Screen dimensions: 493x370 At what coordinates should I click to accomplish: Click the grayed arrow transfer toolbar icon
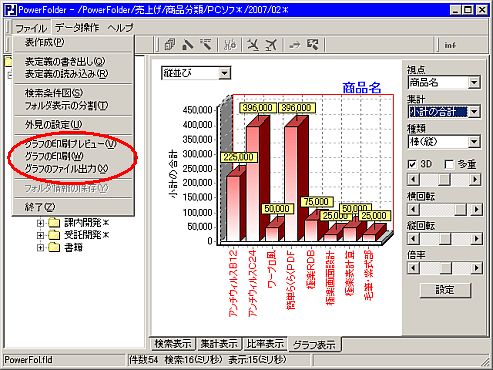coord(294,45)
